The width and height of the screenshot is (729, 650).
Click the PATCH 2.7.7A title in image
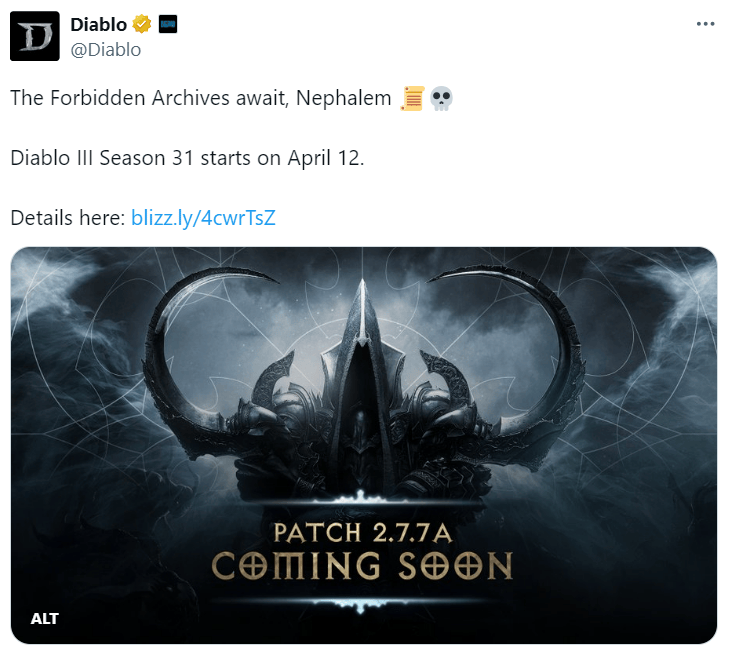click(x=363, y=532)
